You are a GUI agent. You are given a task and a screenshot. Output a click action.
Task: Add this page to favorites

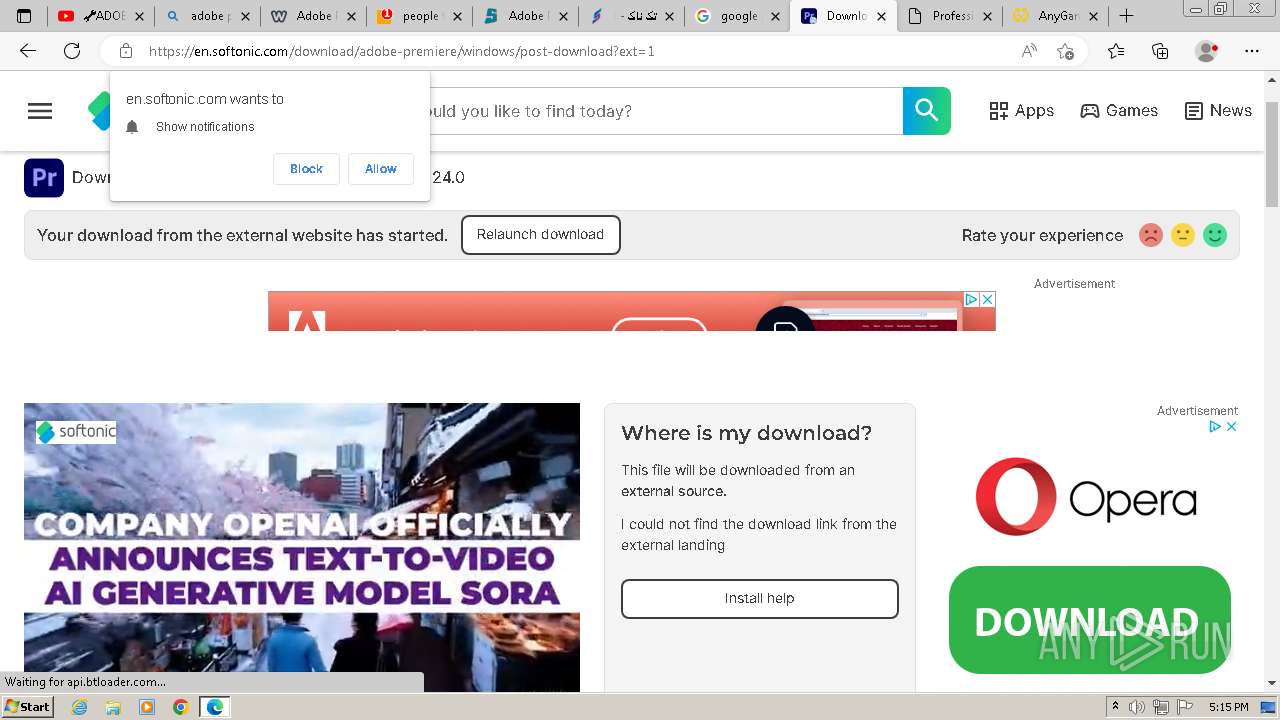pyautogui.click(x=1065, y=51)
